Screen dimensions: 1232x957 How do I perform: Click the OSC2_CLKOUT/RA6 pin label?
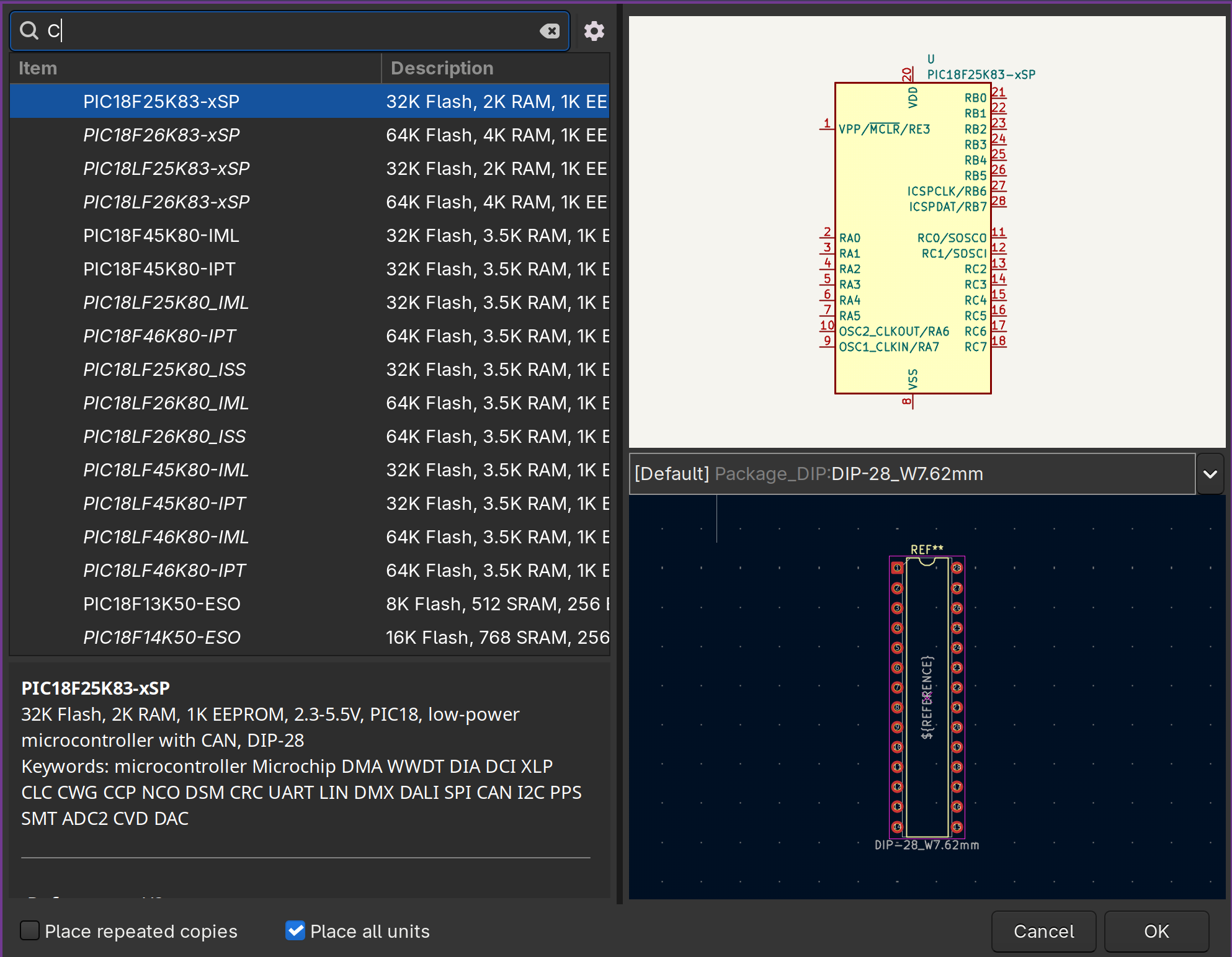pyautogui.click(x=894, y=331)
